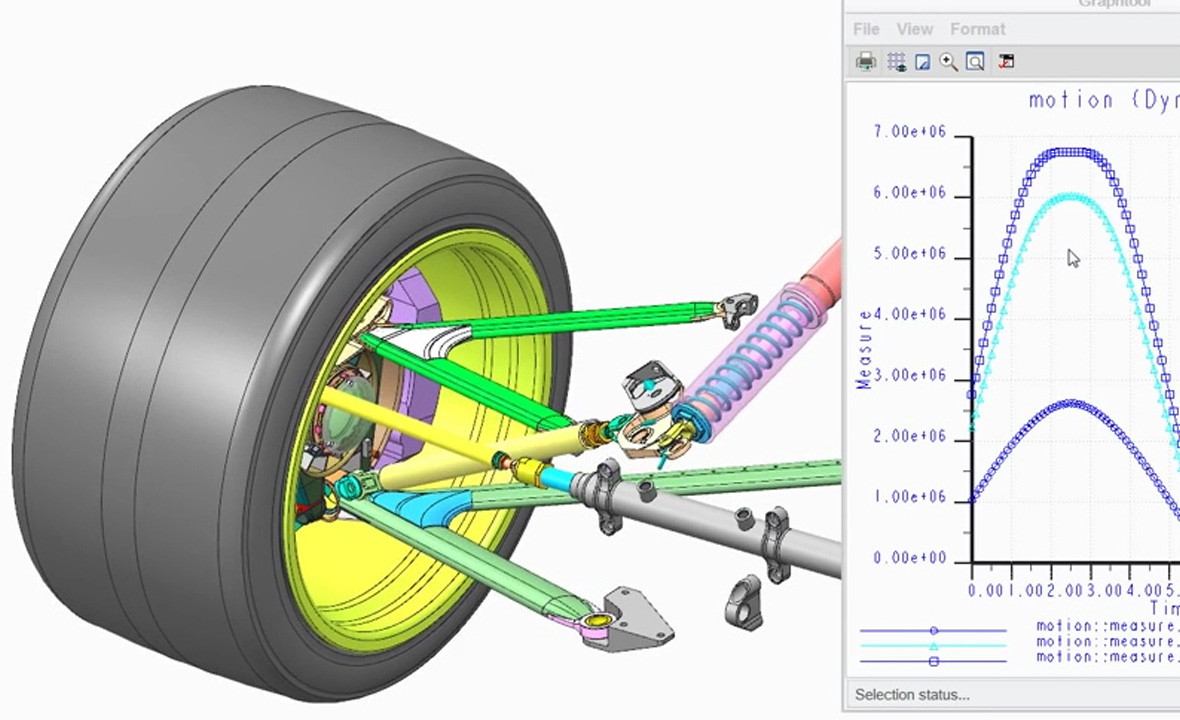Screen dimensions: 1180x720
Task: Toggle graph grid lines icon
Action: [x=896, y=62]
